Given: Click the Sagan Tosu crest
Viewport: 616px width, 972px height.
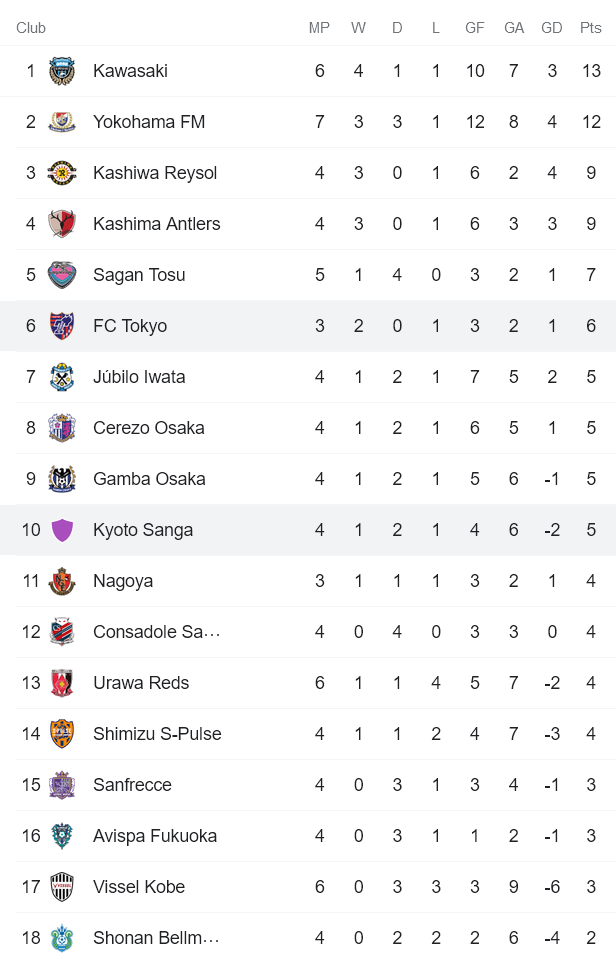Looking at the screenshot, I should coord(64,274).
